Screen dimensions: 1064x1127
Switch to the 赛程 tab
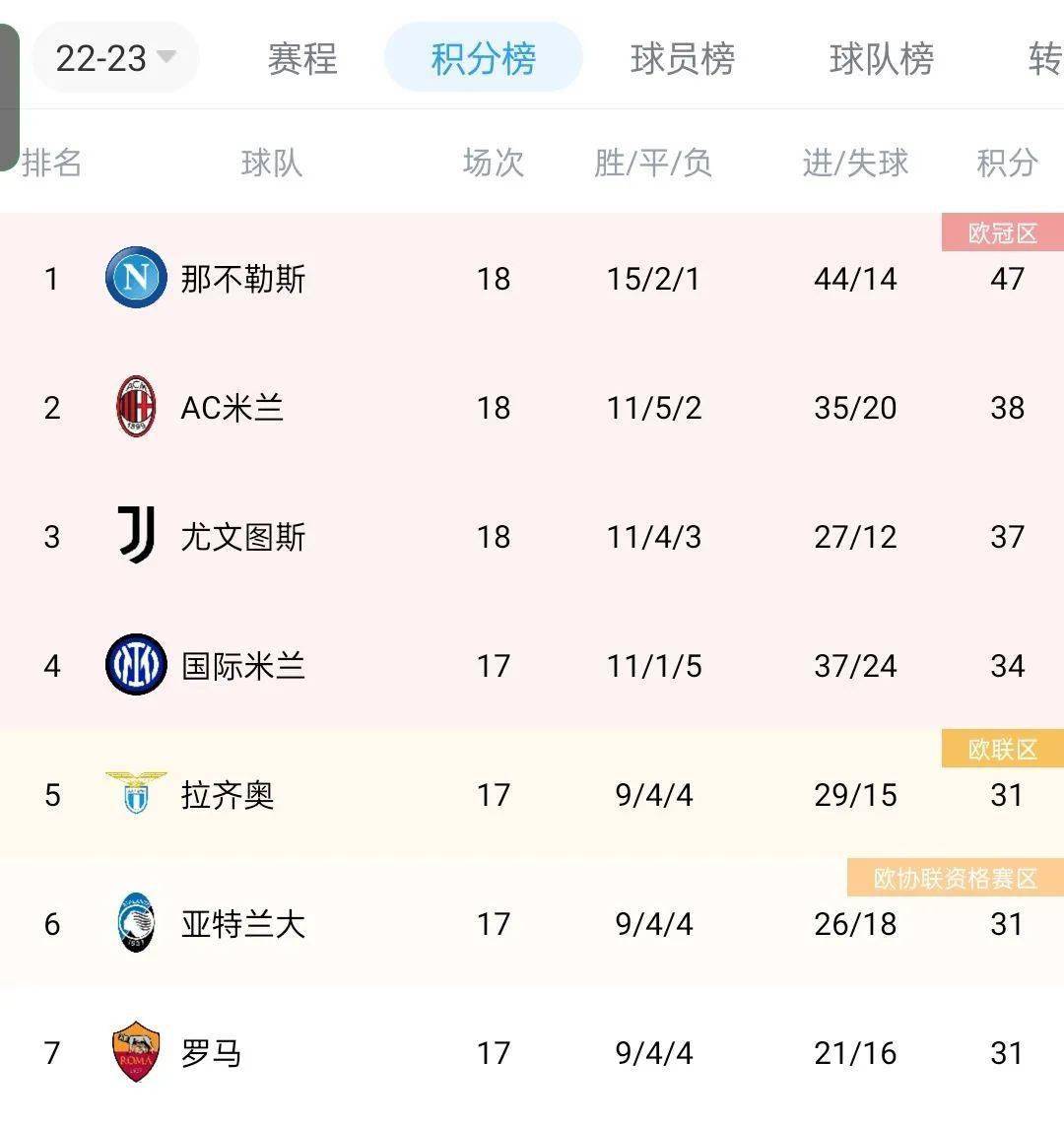(x=302, y=59)
